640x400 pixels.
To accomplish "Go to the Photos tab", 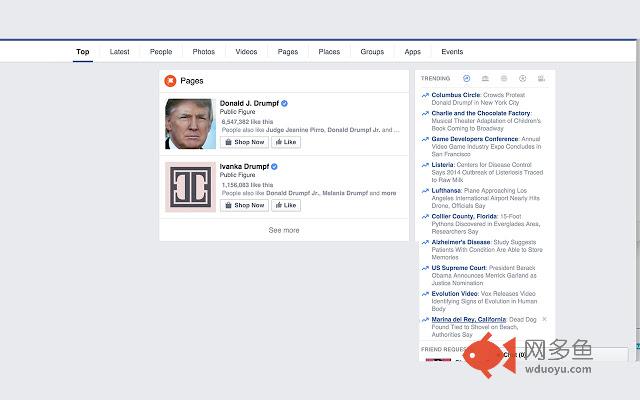I will click(x=204, y=52).
